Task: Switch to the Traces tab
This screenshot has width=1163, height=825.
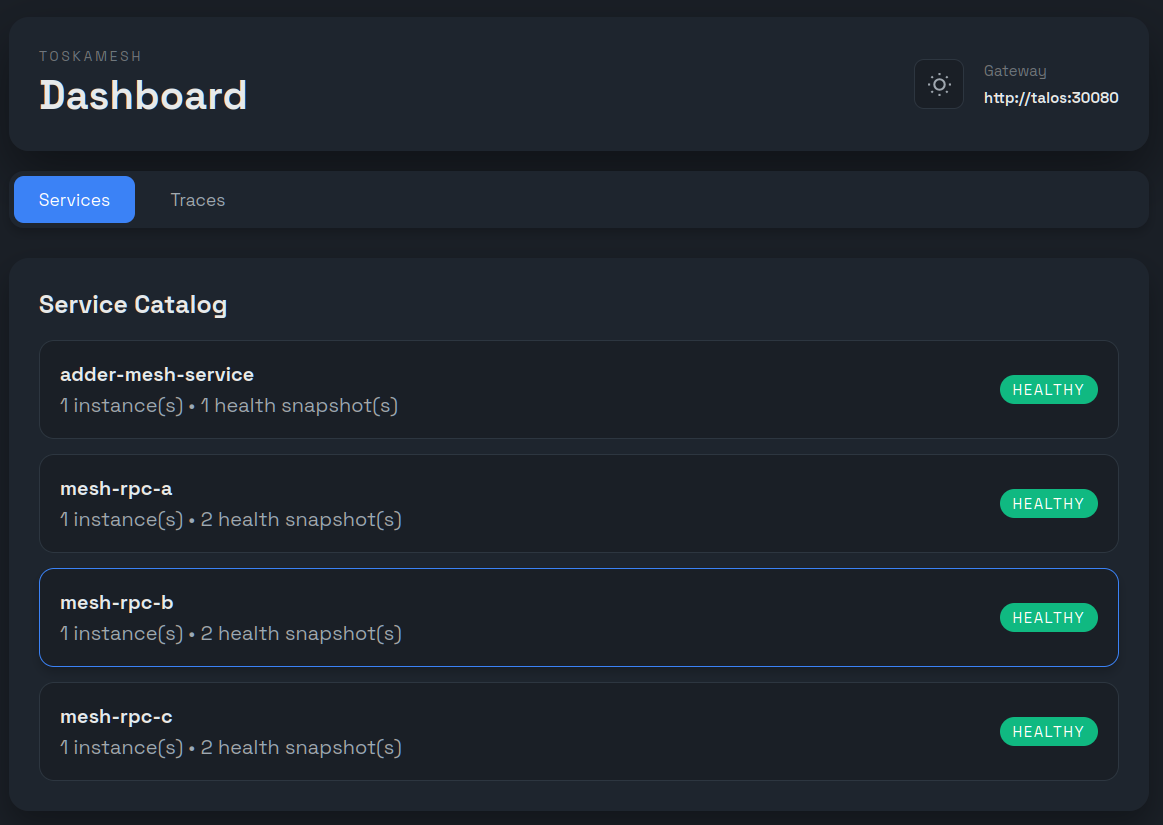Action: pos(197,200)
